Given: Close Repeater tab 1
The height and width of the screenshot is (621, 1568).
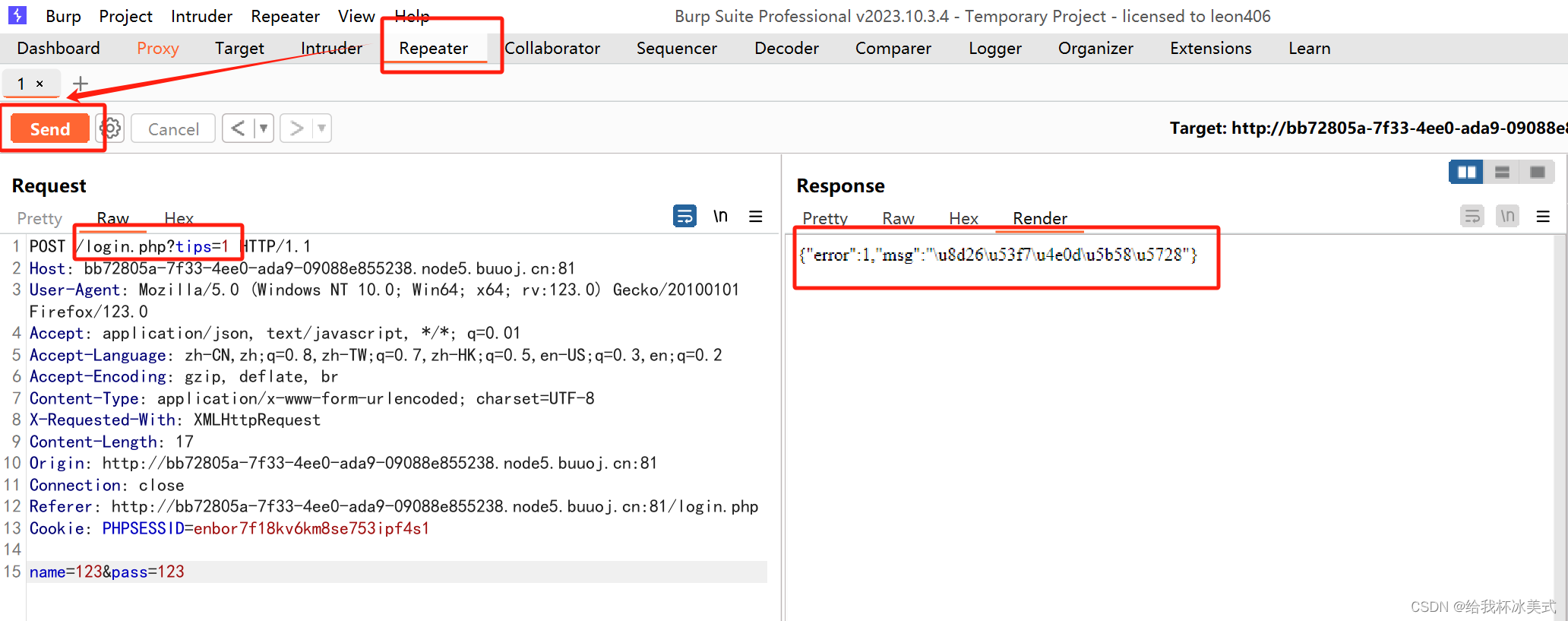Looking at the screenshot, I should (40, 84).
